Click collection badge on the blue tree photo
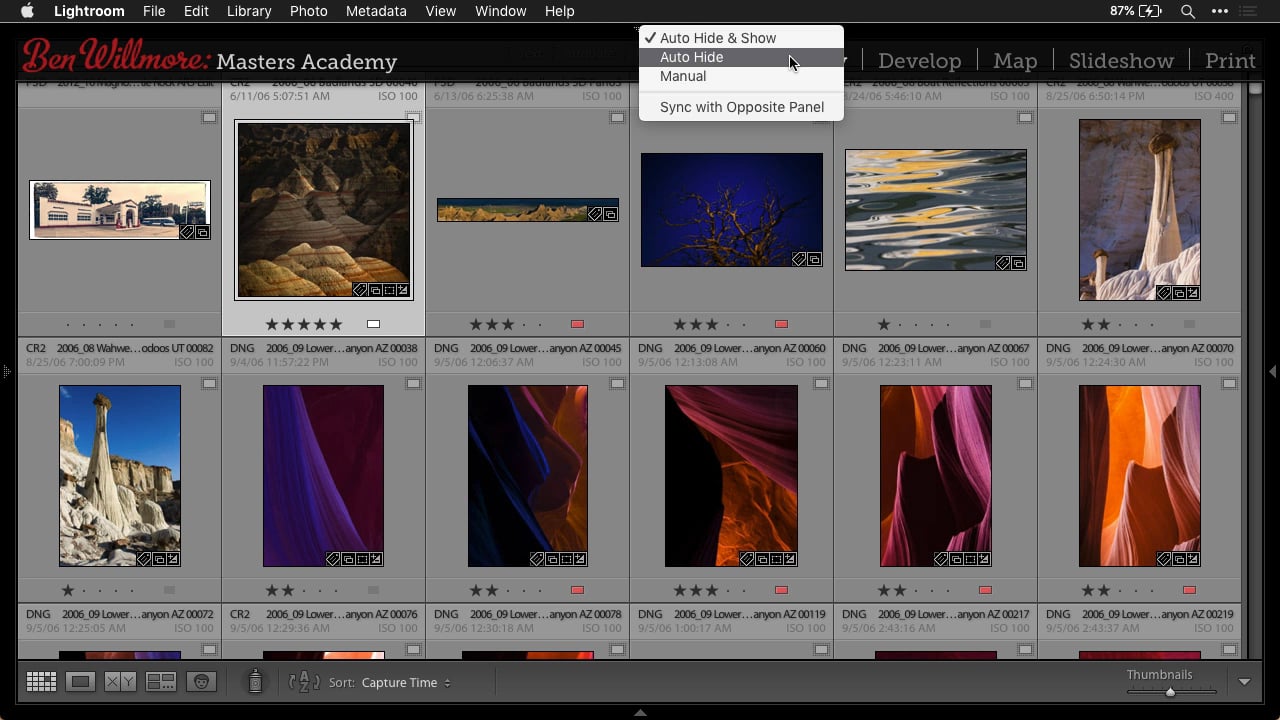Screen dimensions: 1280x720 click(x=813, y=259)
